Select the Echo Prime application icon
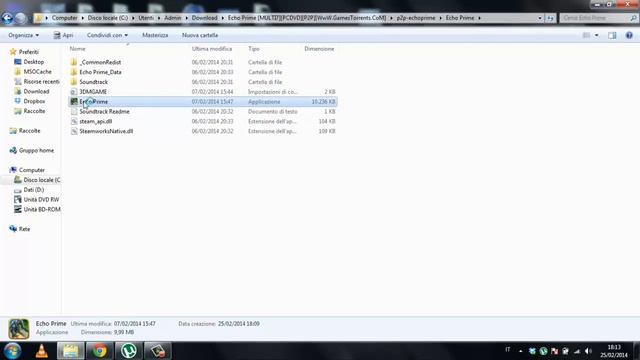 tap(73, 102)
